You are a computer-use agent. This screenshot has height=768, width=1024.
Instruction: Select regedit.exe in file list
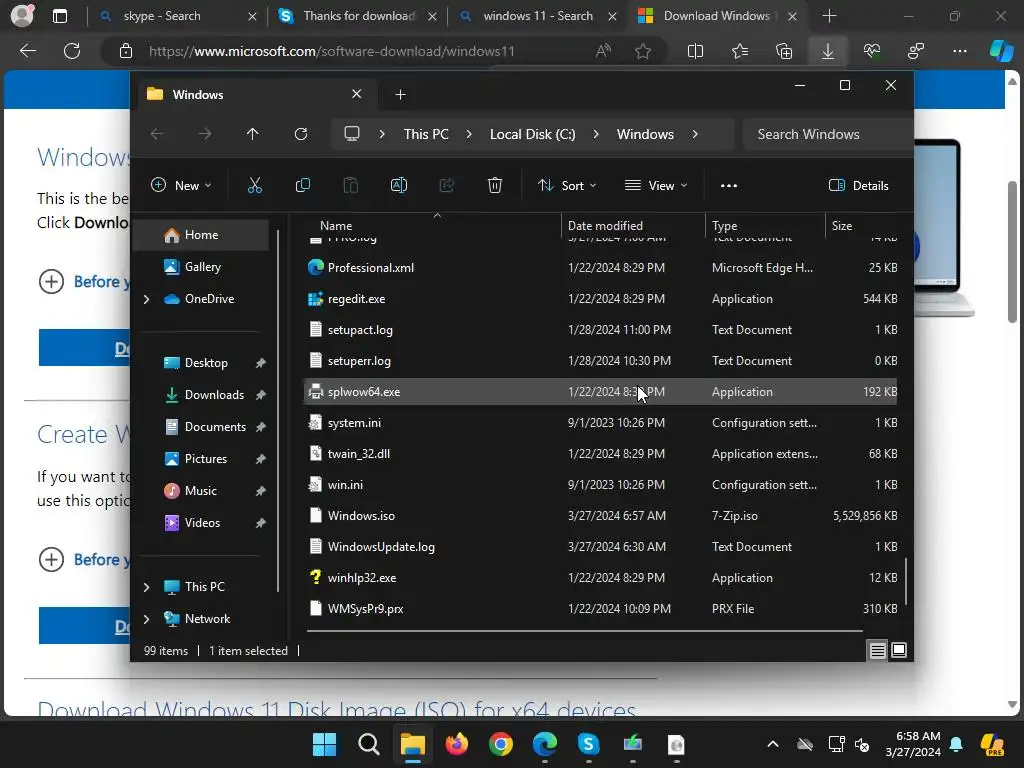tap(601, 299)
